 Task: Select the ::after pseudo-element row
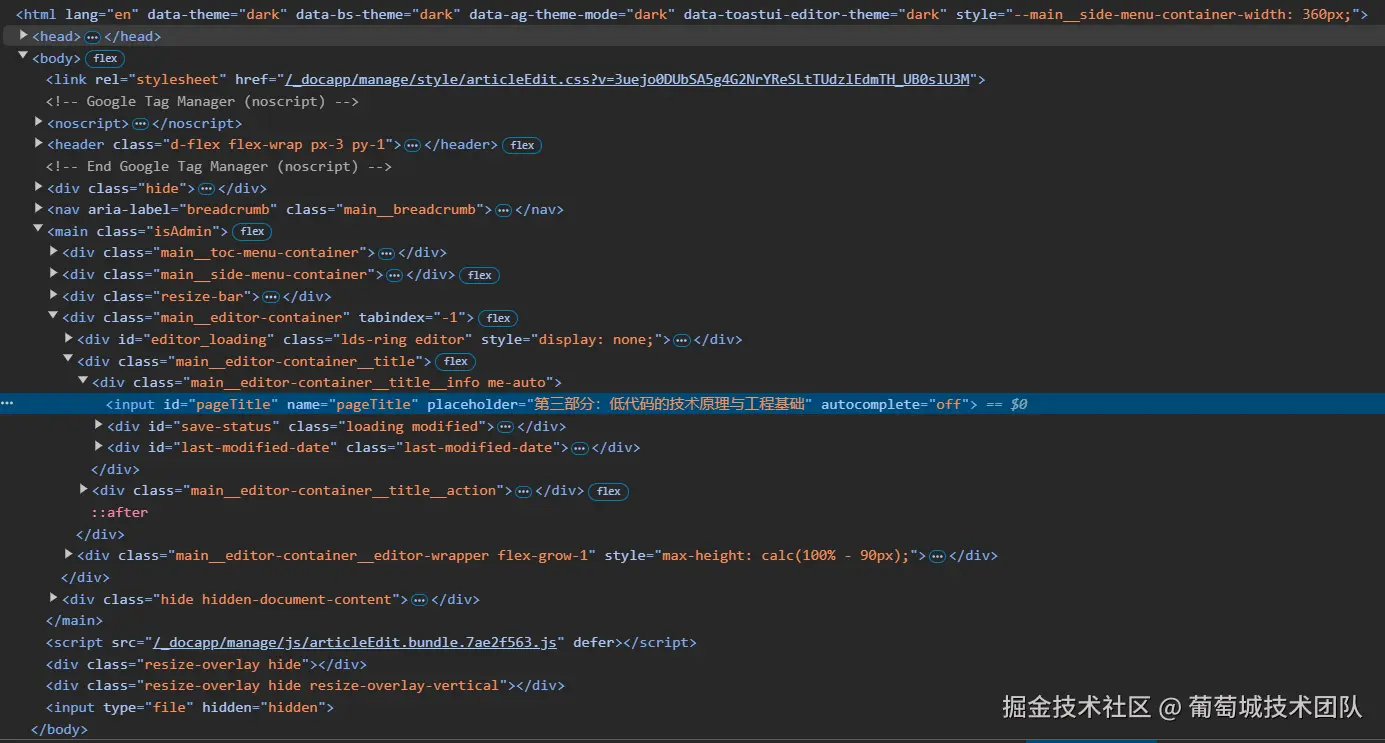tap(120, 512)
